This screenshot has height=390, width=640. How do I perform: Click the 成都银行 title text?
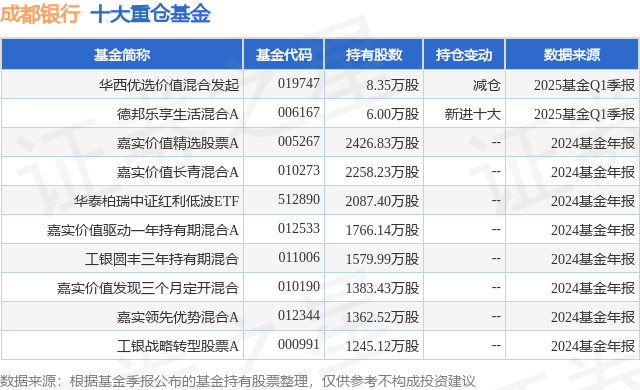40,13
